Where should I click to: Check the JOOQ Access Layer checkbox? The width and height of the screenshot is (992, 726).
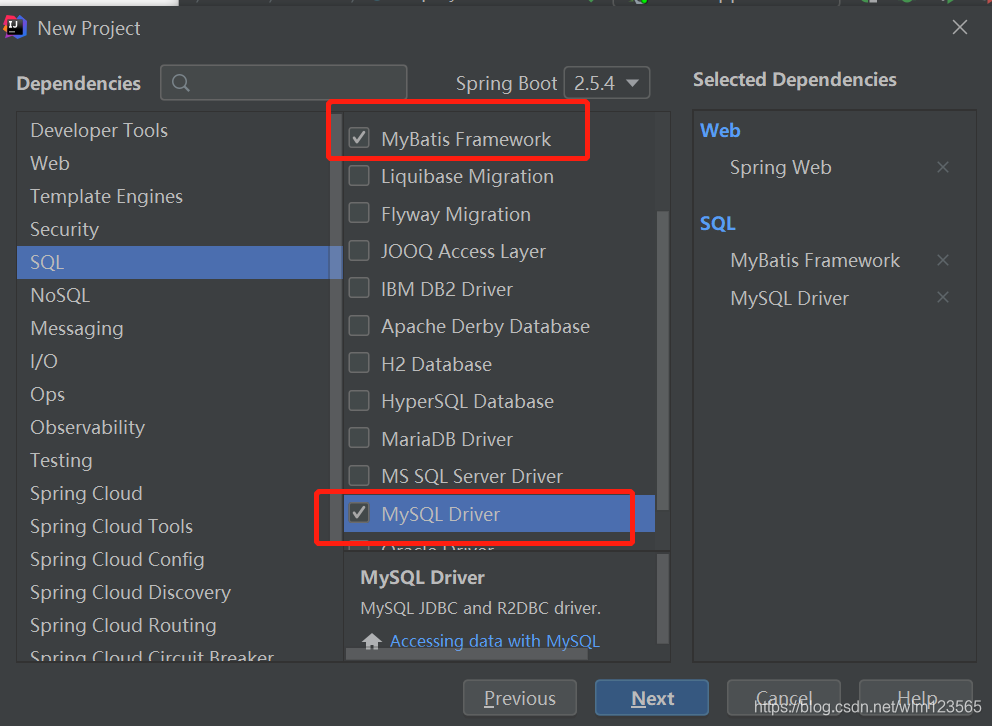pos(359,250)
